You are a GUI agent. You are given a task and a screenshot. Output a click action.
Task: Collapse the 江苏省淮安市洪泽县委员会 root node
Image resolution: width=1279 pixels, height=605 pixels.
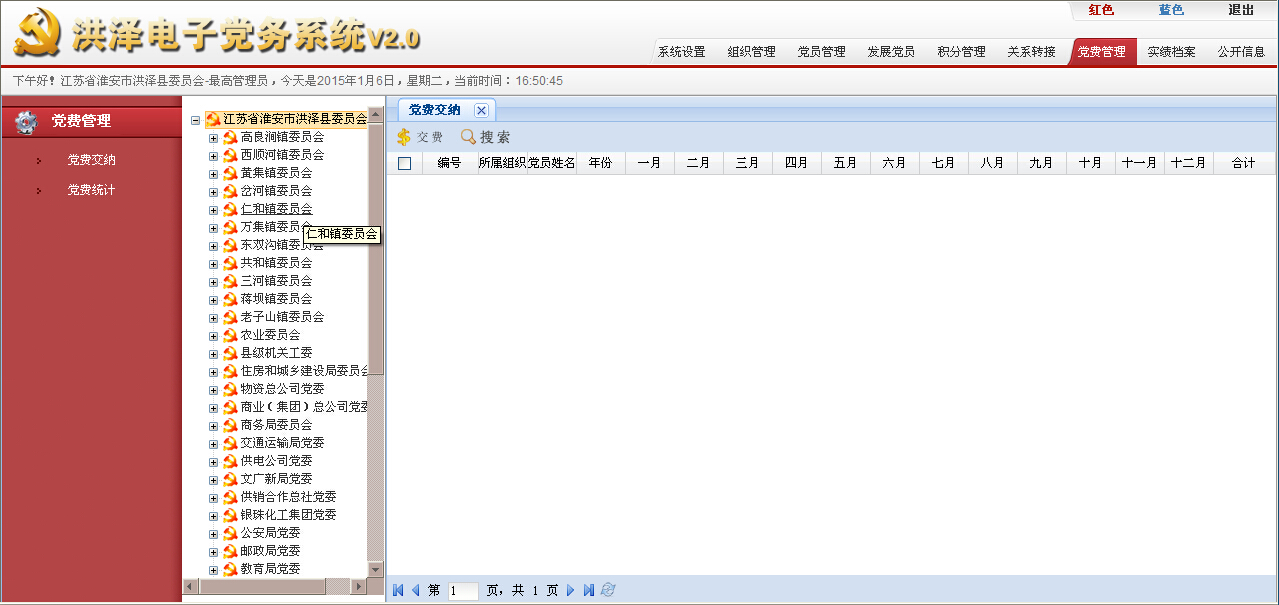[195, 119]
